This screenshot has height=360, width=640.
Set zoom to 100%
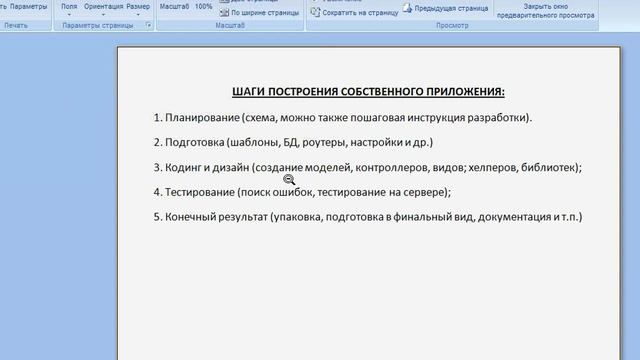click(203, 7)
